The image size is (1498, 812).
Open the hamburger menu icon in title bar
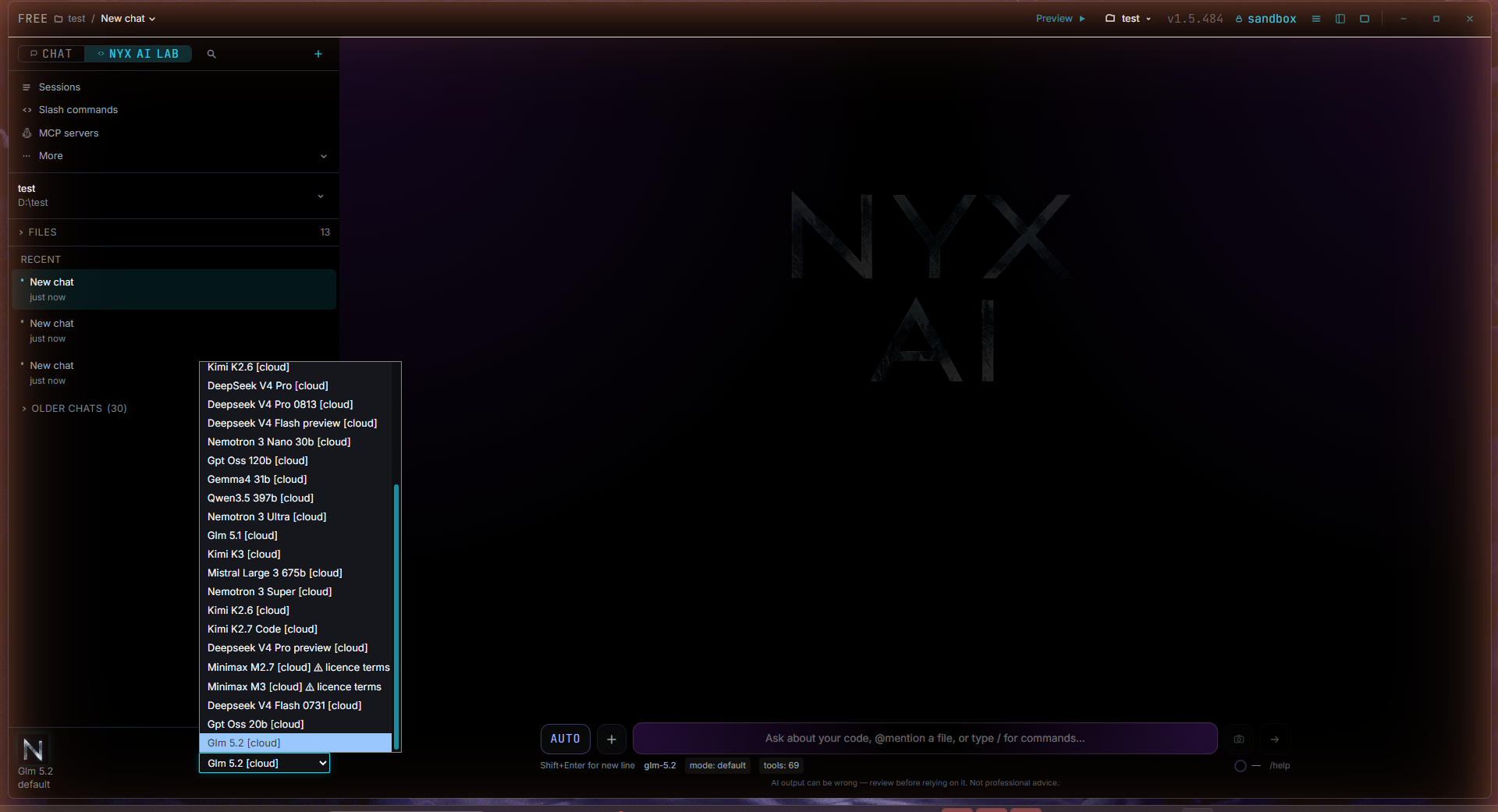point(1316,19)
